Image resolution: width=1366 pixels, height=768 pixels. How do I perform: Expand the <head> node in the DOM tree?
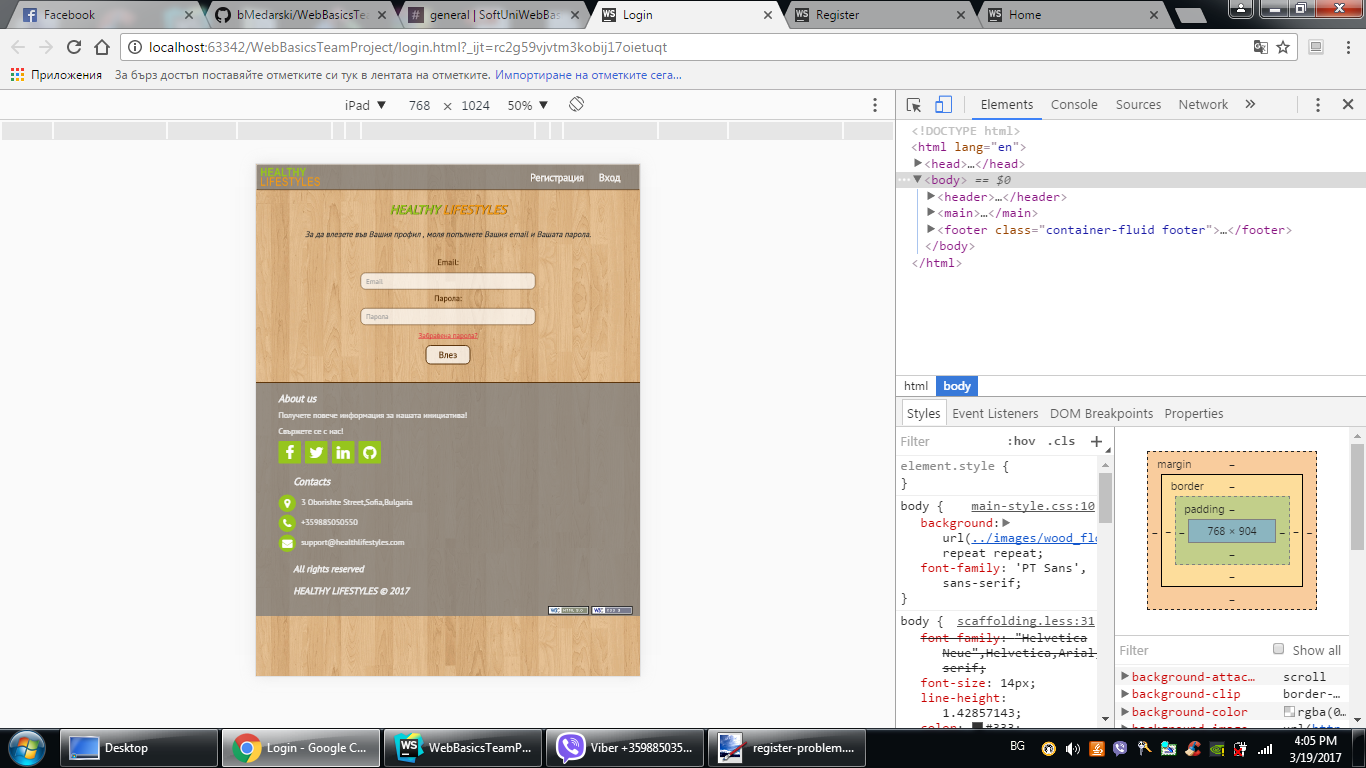[x=919, y=163]
